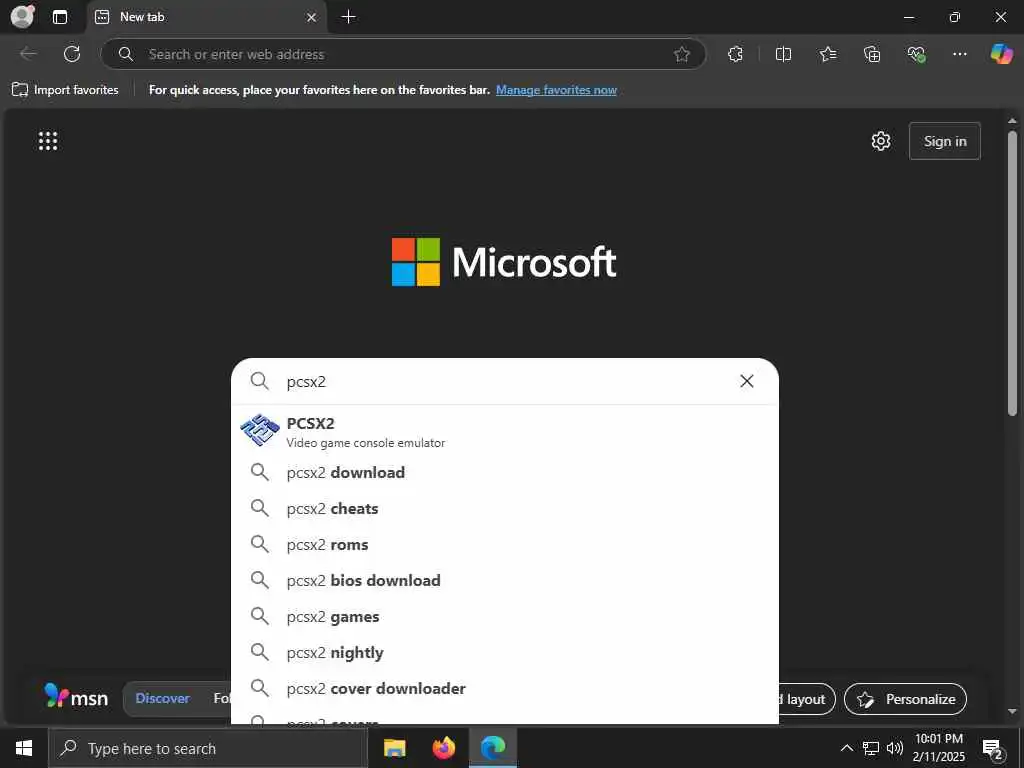This screenshot has width=1024, height=768.
Task: Click the Refresh page icon
Action: coord(72,54)
